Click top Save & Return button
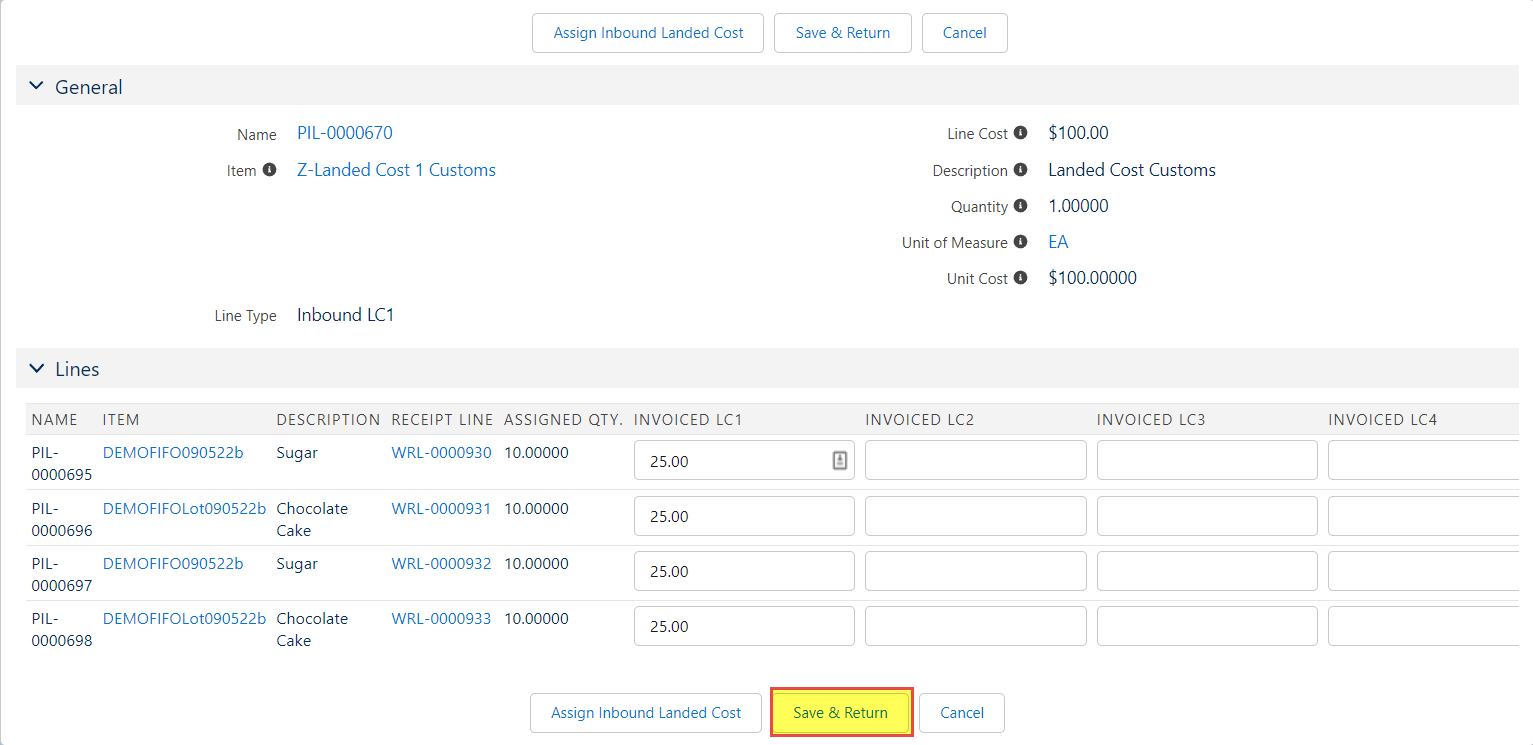 [x=843, y=33]
